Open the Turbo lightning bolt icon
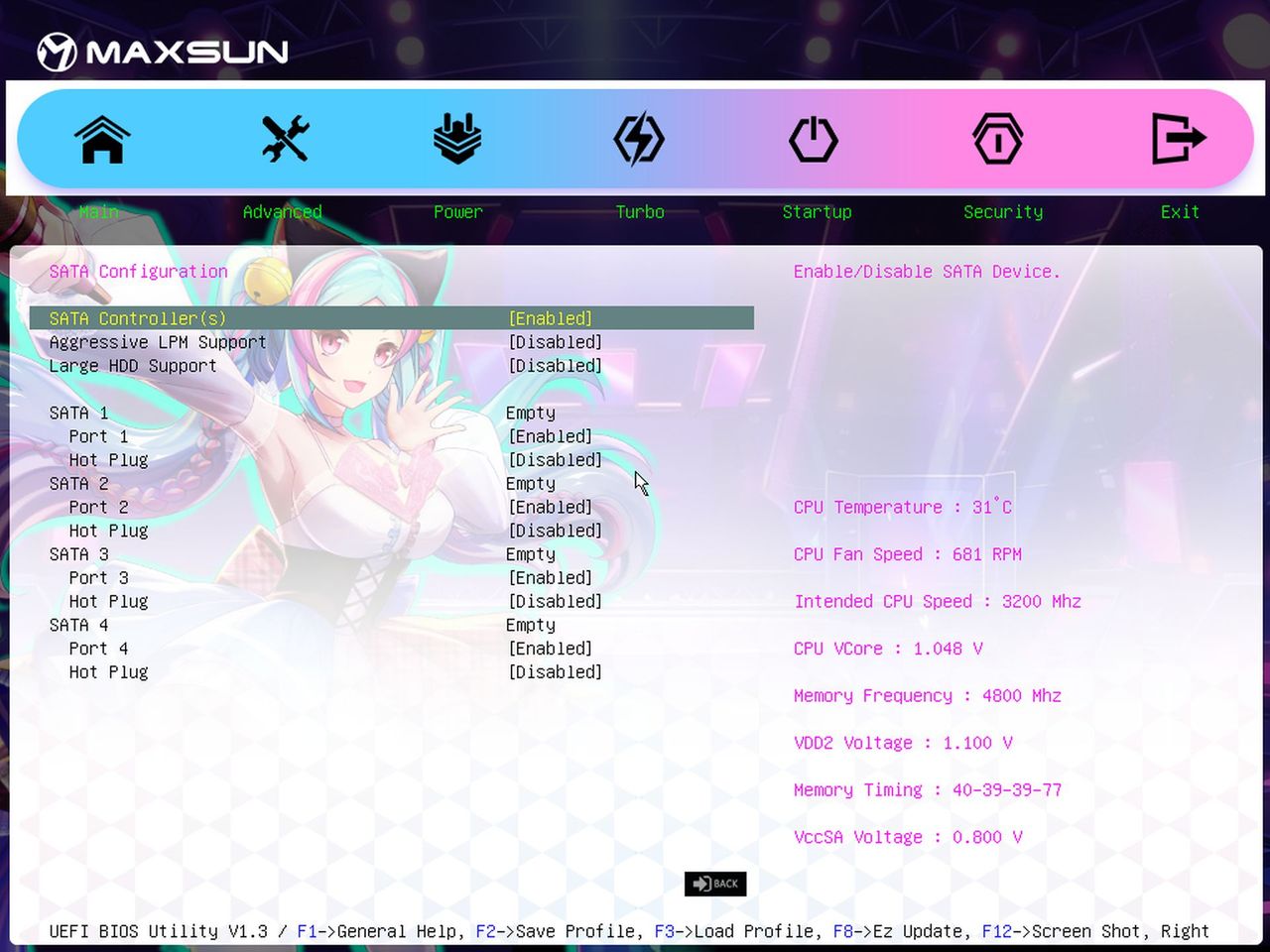The height and width of the screenshot is (952, 1270). tap(639, 139)
